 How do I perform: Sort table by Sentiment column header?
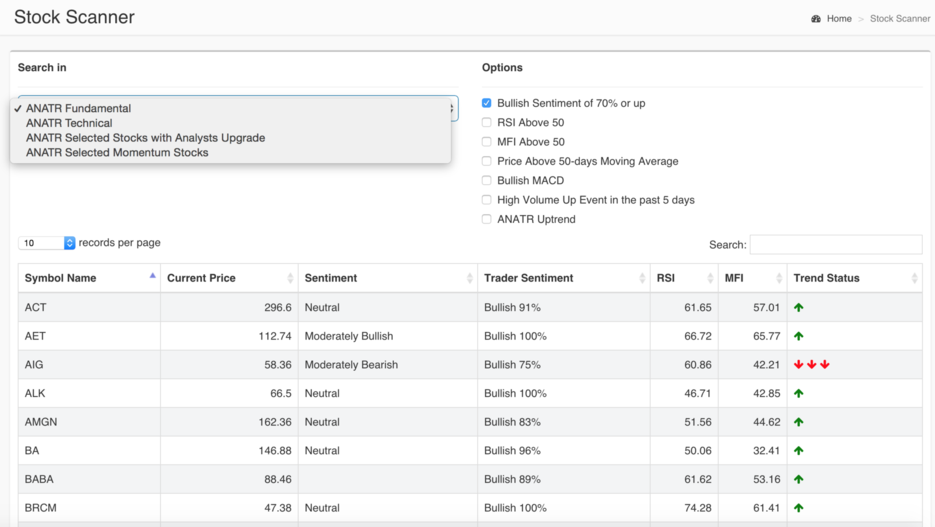[388, 278]
